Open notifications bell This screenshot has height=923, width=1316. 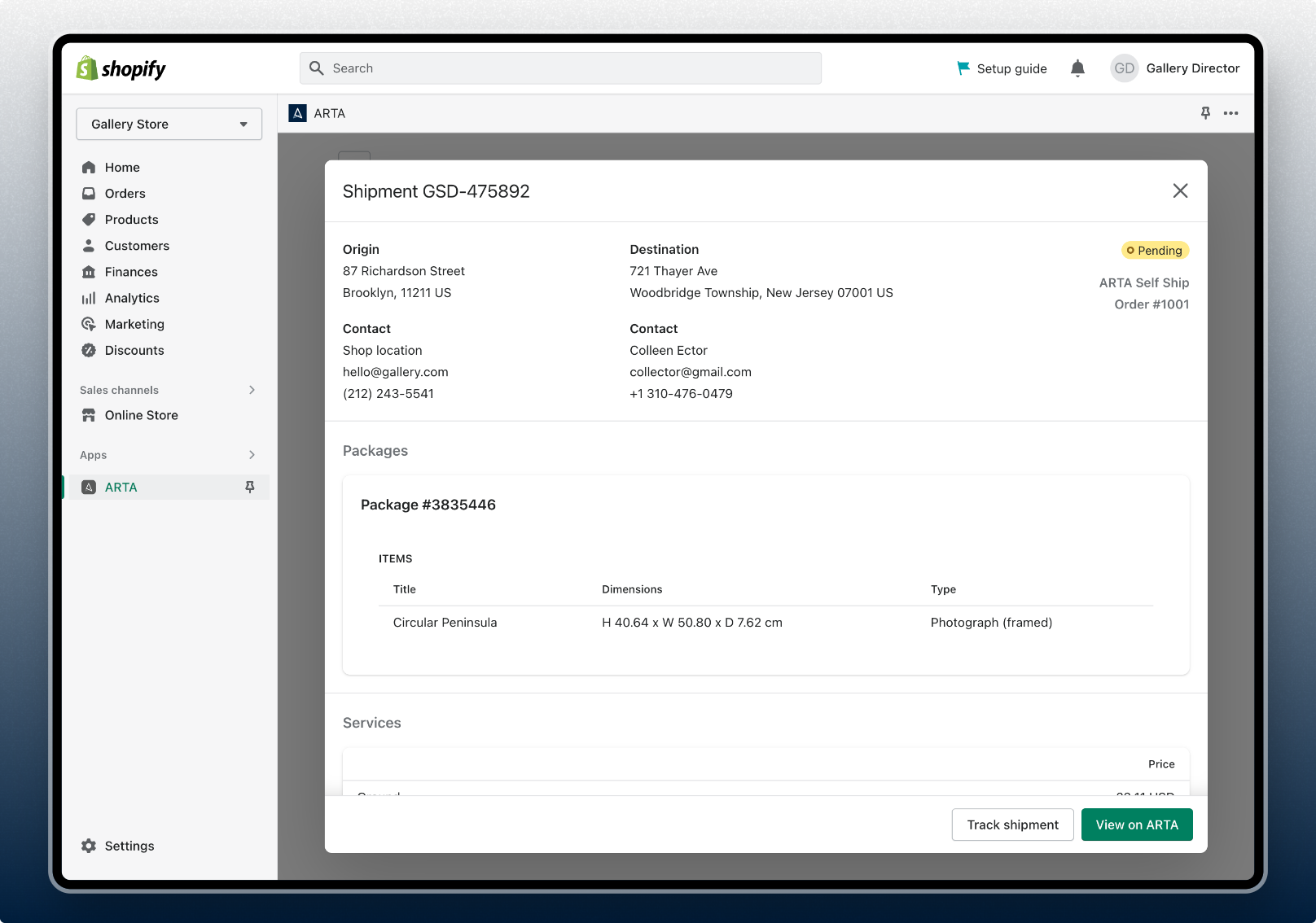(x=1077, y=68)
